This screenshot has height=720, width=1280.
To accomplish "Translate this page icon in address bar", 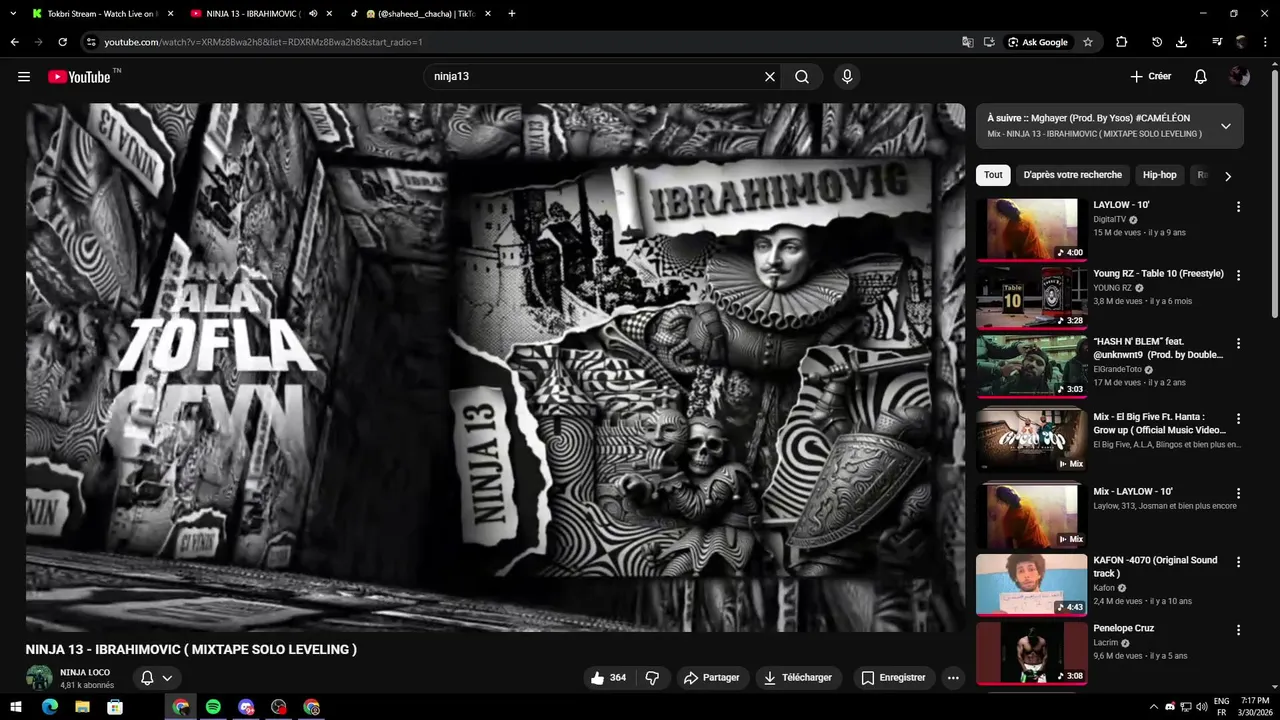I will (967, 42).
